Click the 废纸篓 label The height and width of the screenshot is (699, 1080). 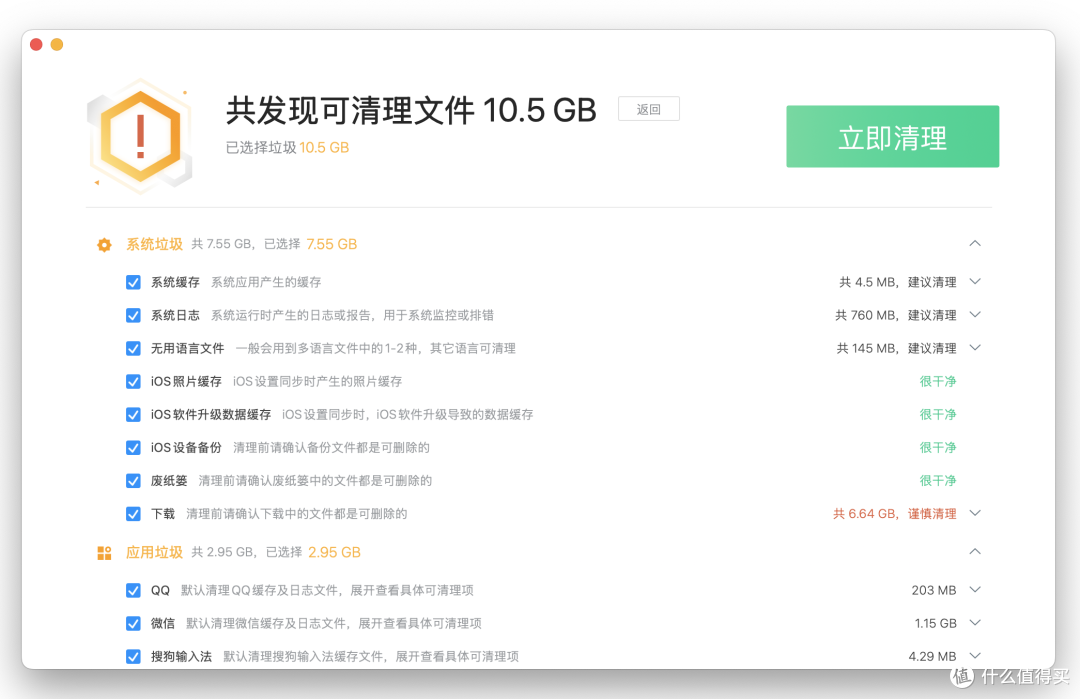pyautogui.click(x=169, y=481)
